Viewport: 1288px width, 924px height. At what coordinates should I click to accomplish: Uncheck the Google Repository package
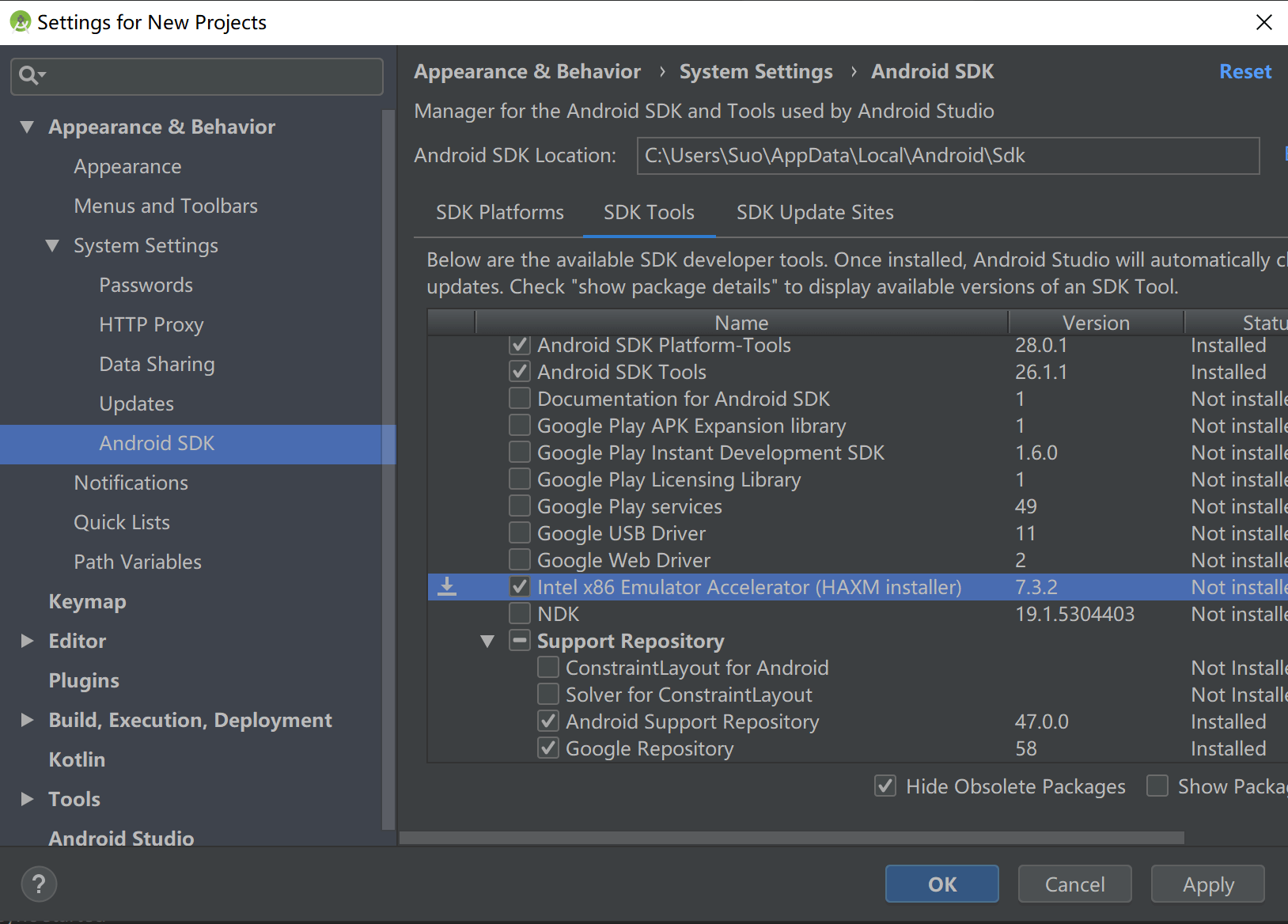pyautogui.click(x=547, y=748)
